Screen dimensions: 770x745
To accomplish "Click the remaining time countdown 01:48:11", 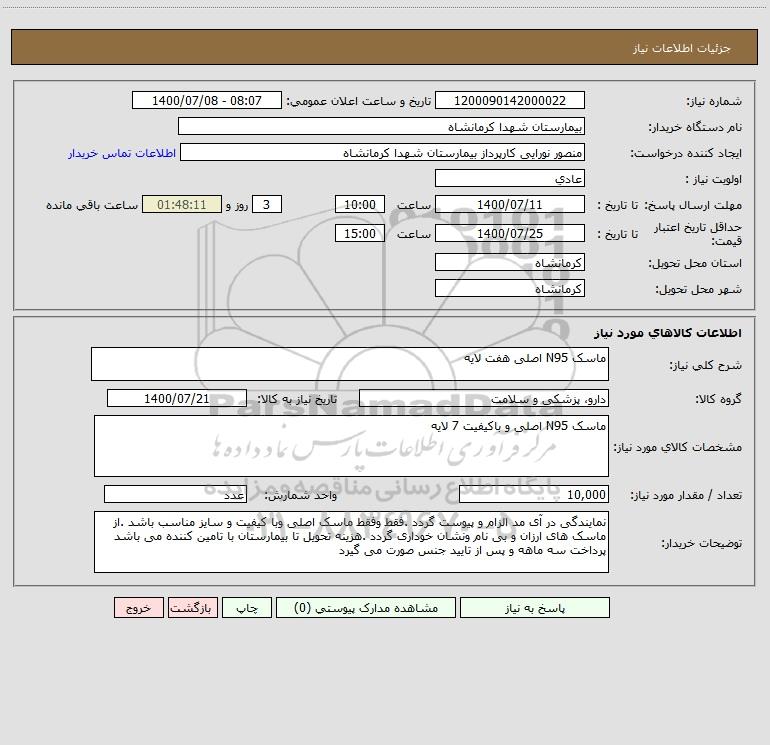I will click(x=182, y=204).
